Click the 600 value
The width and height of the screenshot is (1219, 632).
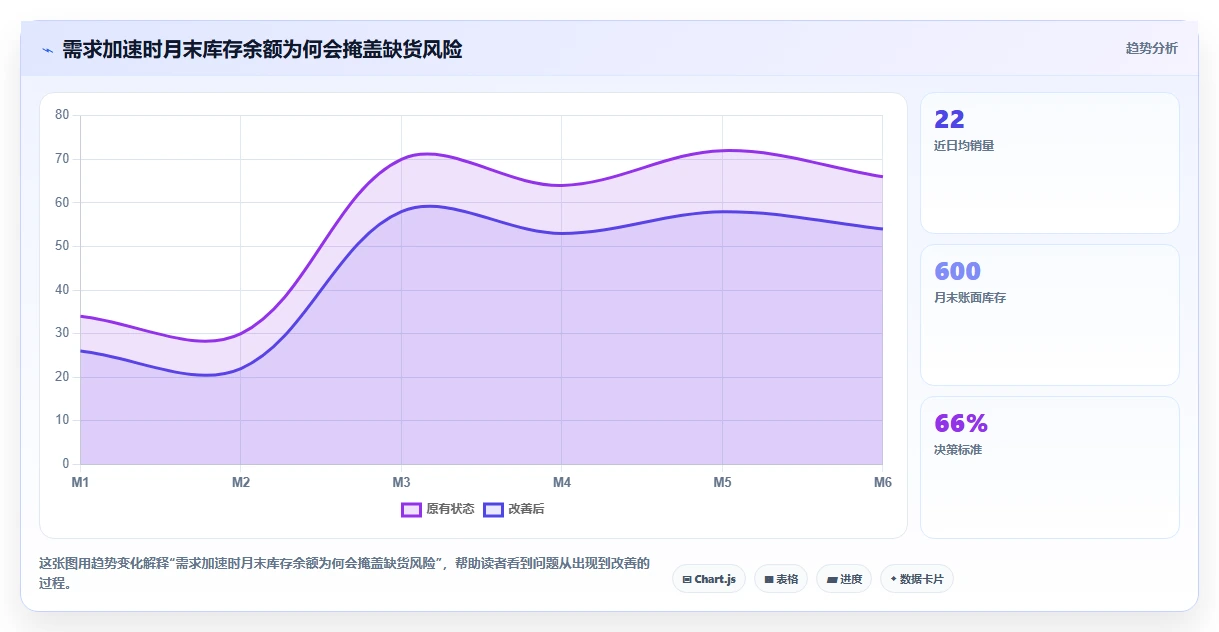[957, 271]
